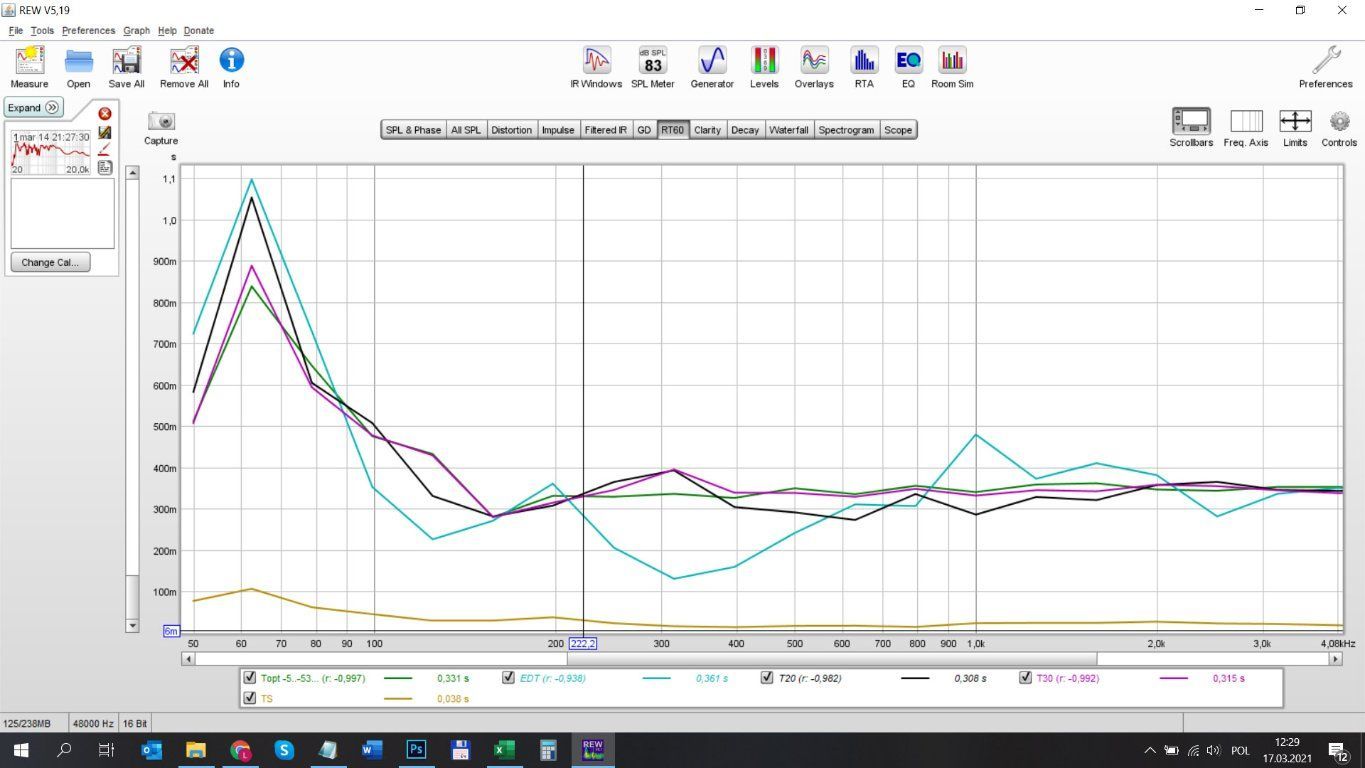Switch to the GD tab
Screen dimensions: 1365x768
(644, 130)
